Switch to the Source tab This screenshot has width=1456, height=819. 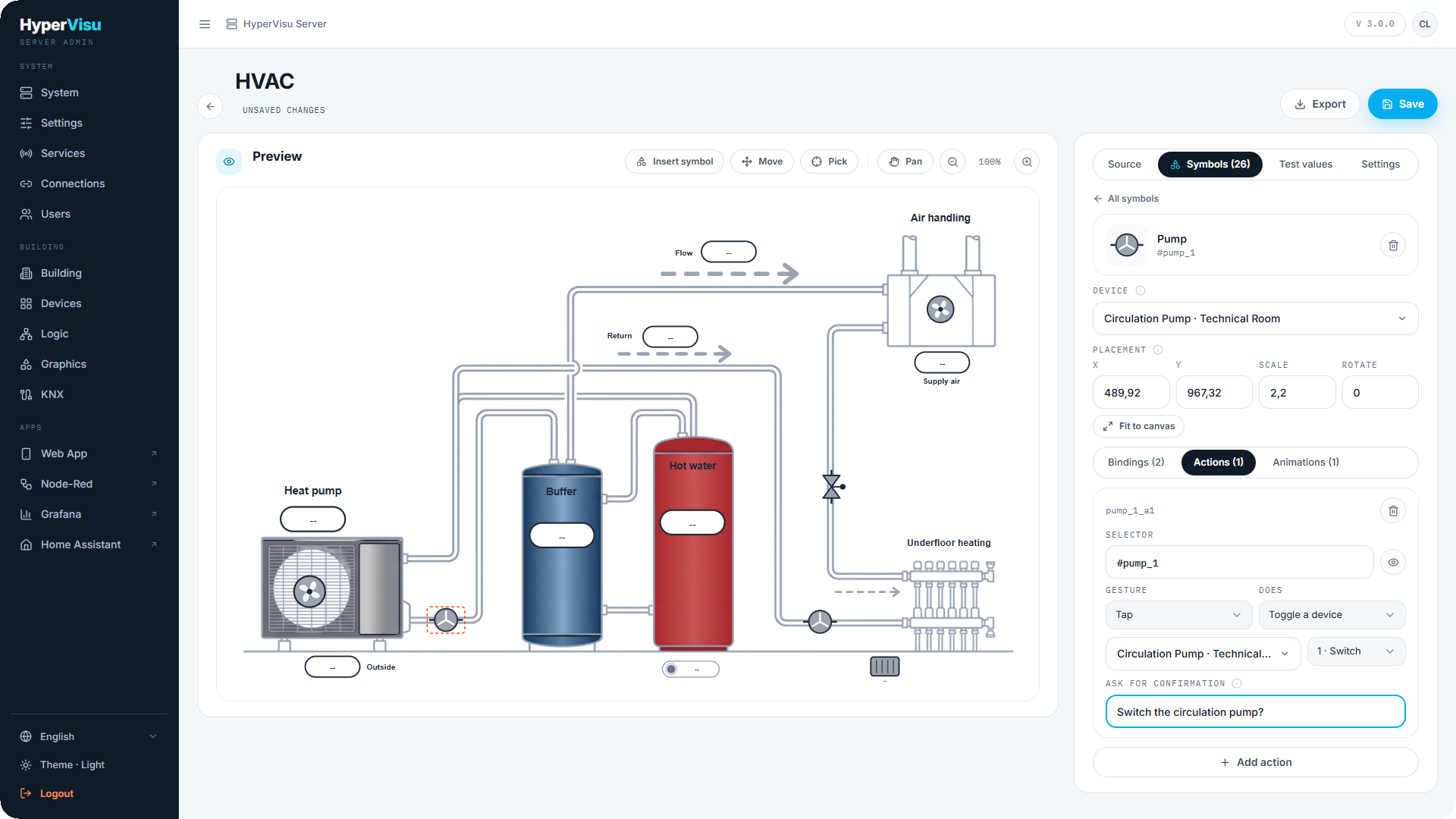pyautogui.click(x=1124, y=165)
